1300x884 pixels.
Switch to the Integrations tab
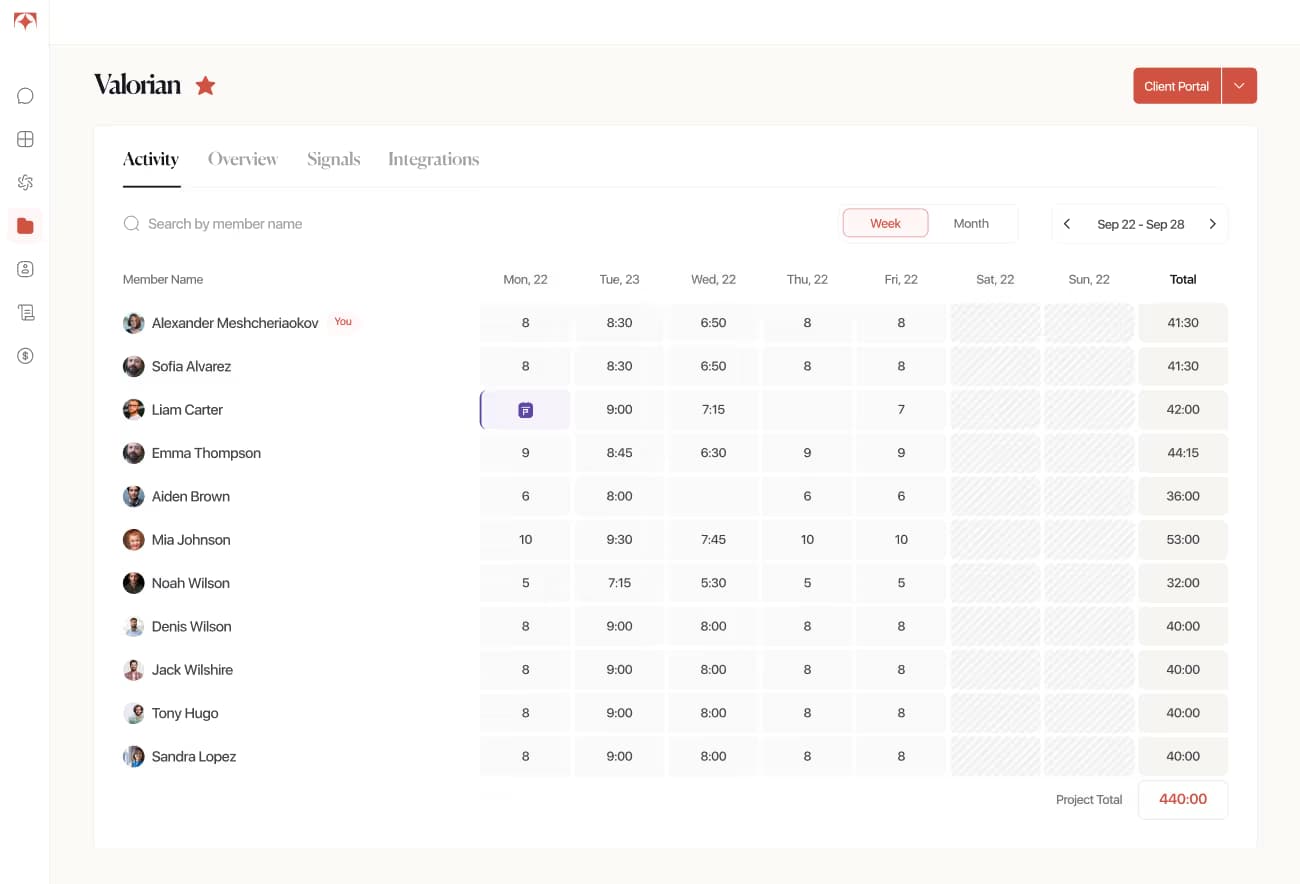pyautogui.click(x=434, y=159)
